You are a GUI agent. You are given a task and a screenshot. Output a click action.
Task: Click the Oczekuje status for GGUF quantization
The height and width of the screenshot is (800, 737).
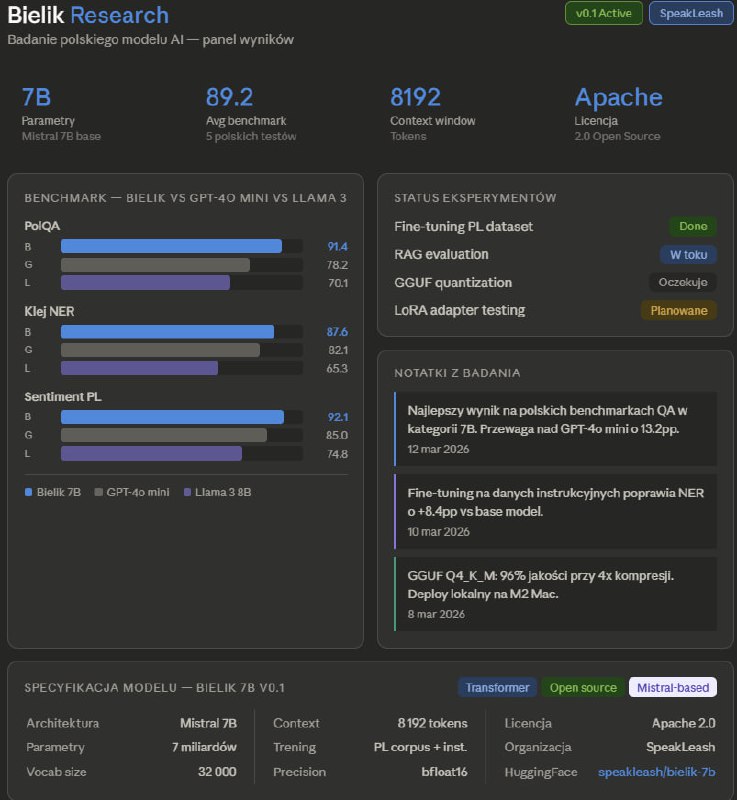point(682,283)
